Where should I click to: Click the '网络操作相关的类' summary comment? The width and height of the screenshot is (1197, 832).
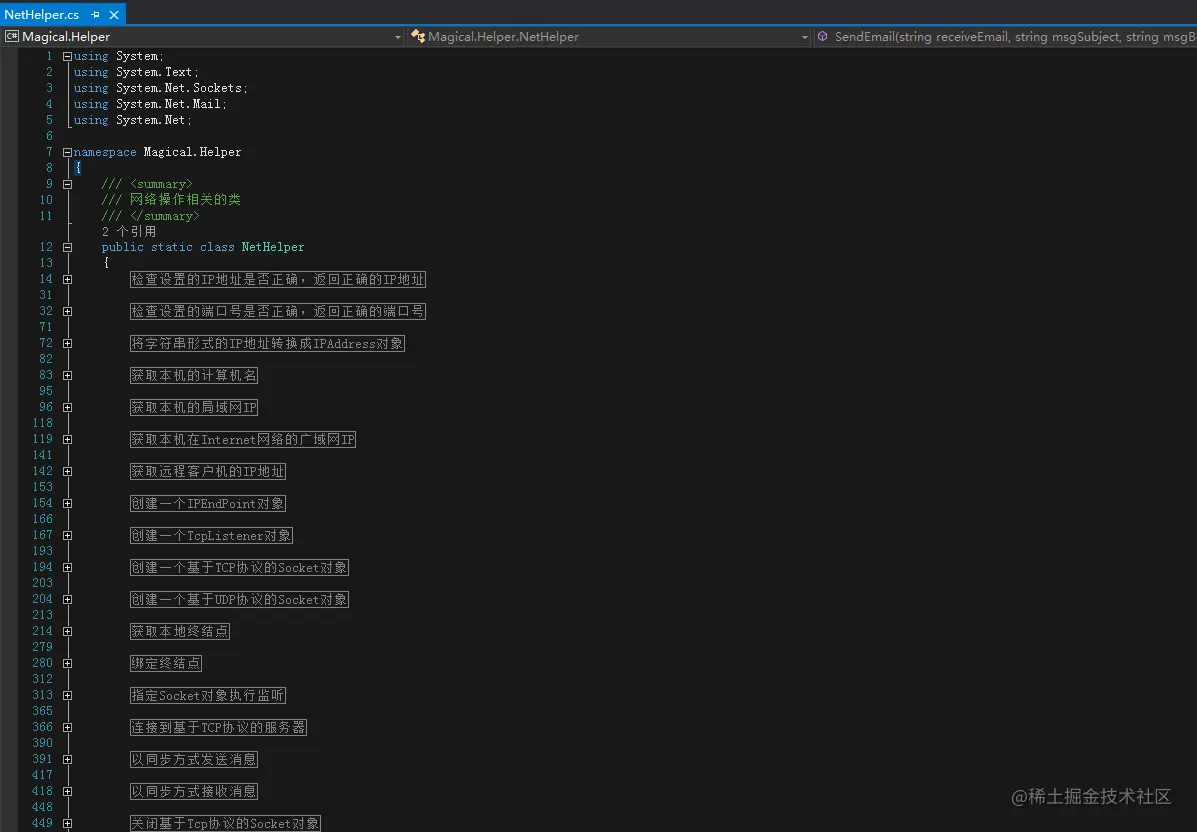pos(186,200)
